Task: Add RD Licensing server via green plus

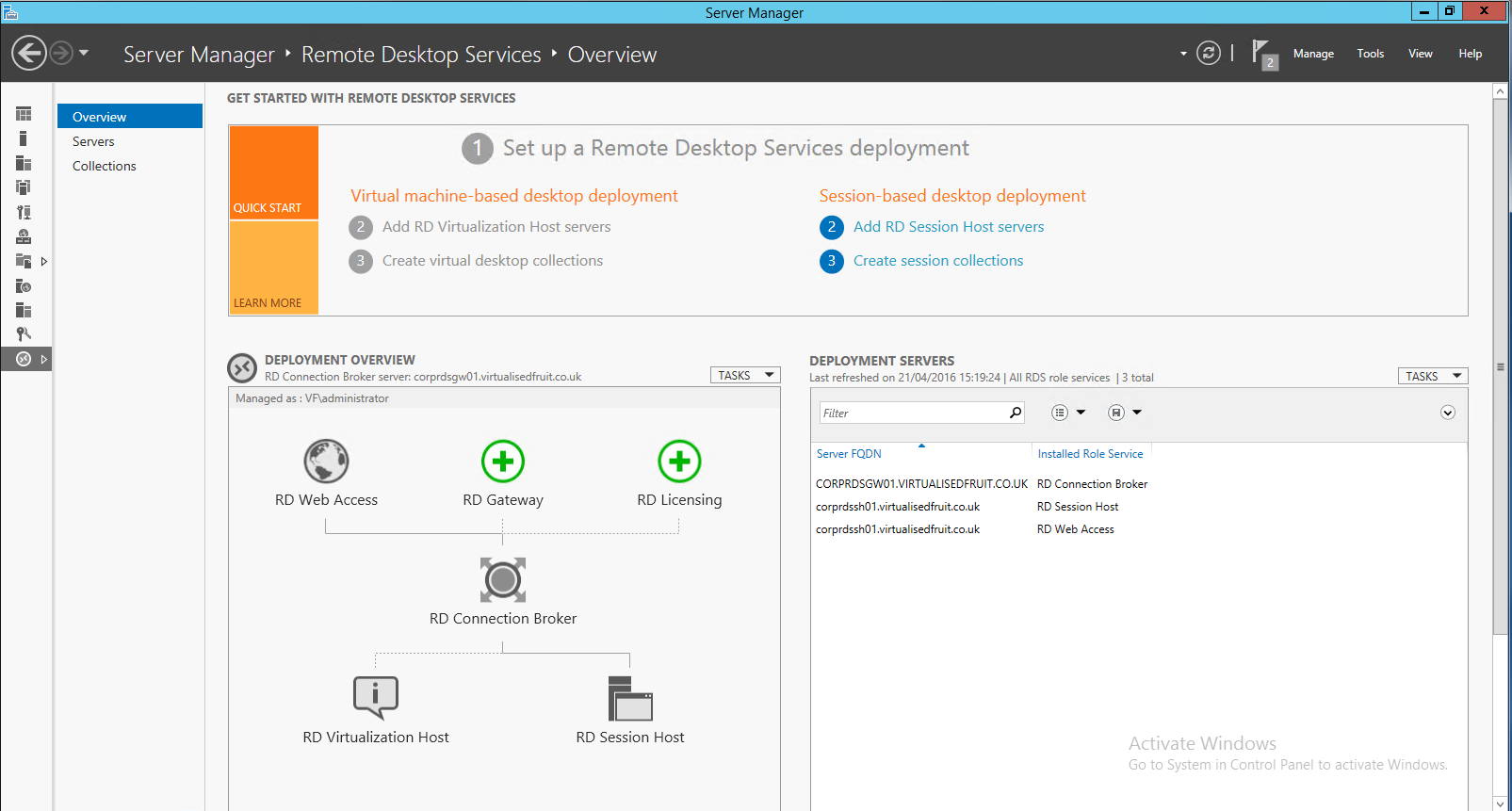Action: pyautogui.click(x=679, y=462)
